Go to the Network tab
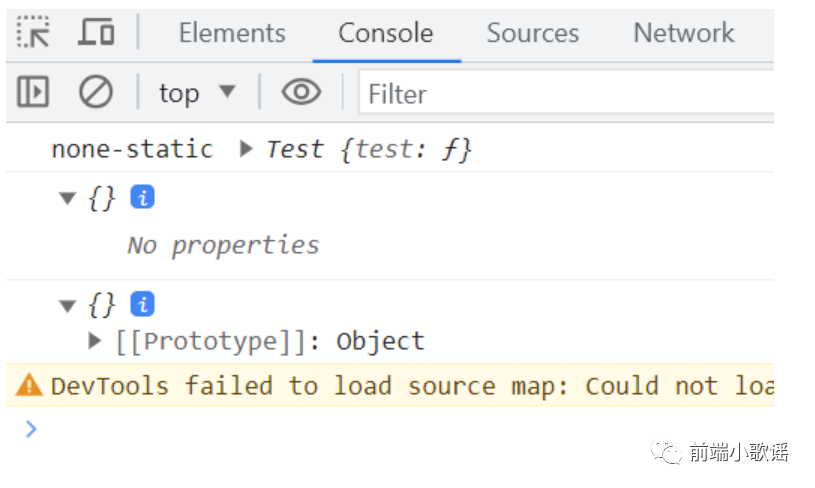 pos(684,33)
